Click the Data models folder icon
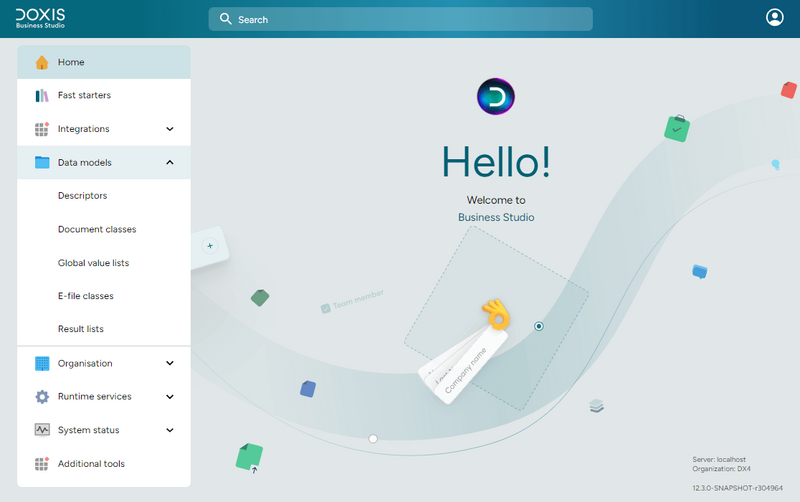The image size is (800, 502). [42, 162]
